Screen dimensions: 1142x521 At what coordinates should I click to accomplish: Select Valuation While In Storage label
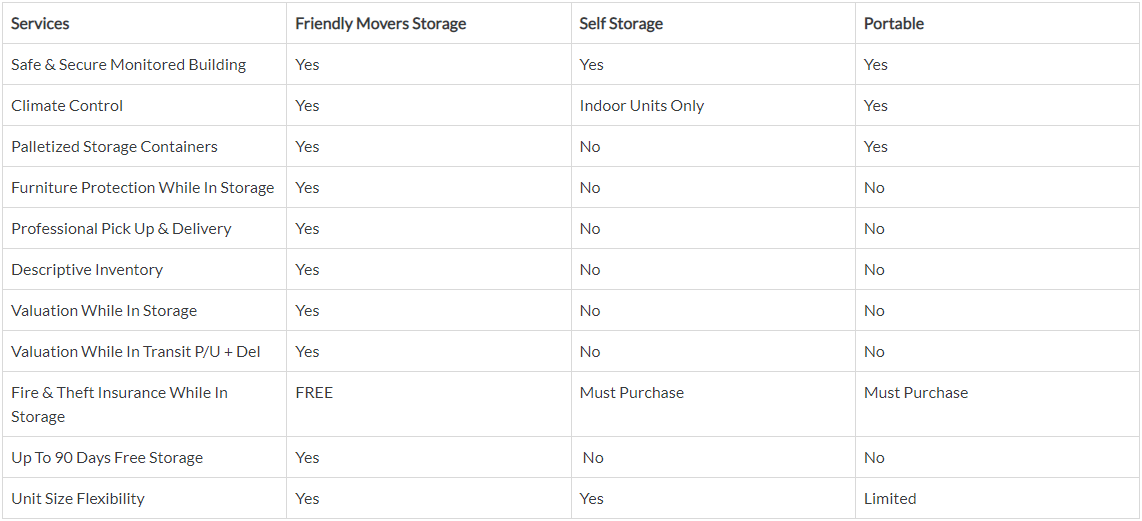[x=104, y=310]
